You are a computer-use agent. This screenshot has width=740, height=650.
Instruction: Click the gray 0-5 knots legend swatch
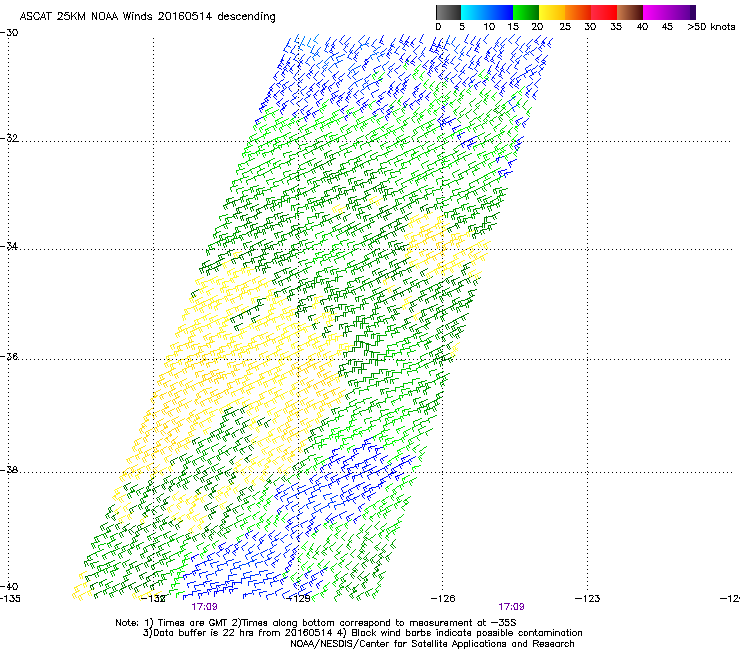(x=448, y=12)
